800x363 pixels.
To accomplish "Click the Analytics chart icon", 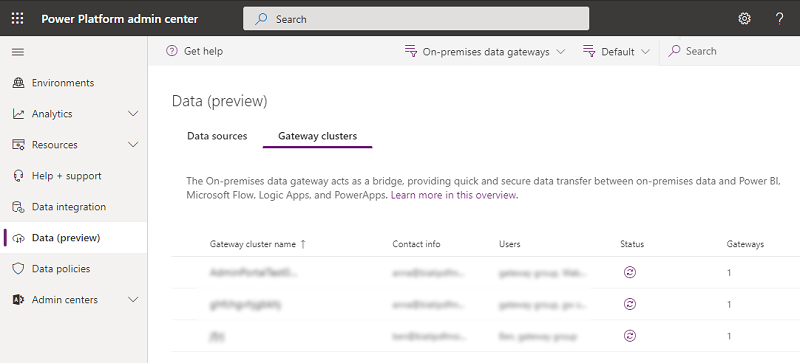I will (x=18, y=114).
